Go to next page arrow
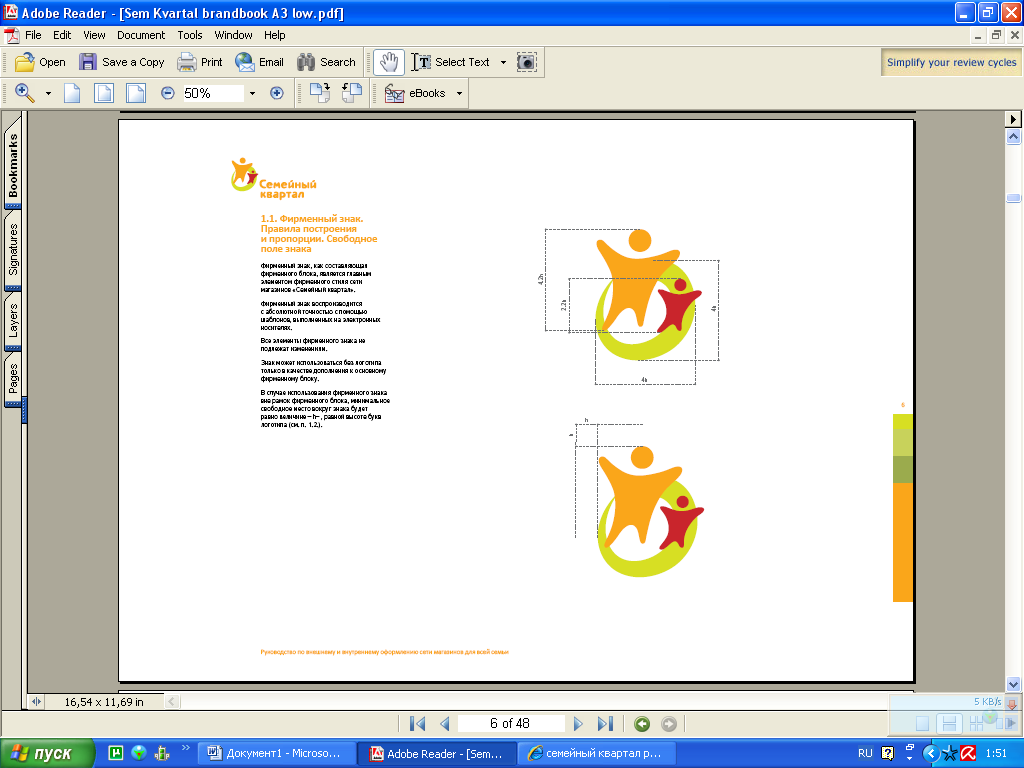Screen dimensions: 1024x768 (578, 724)
